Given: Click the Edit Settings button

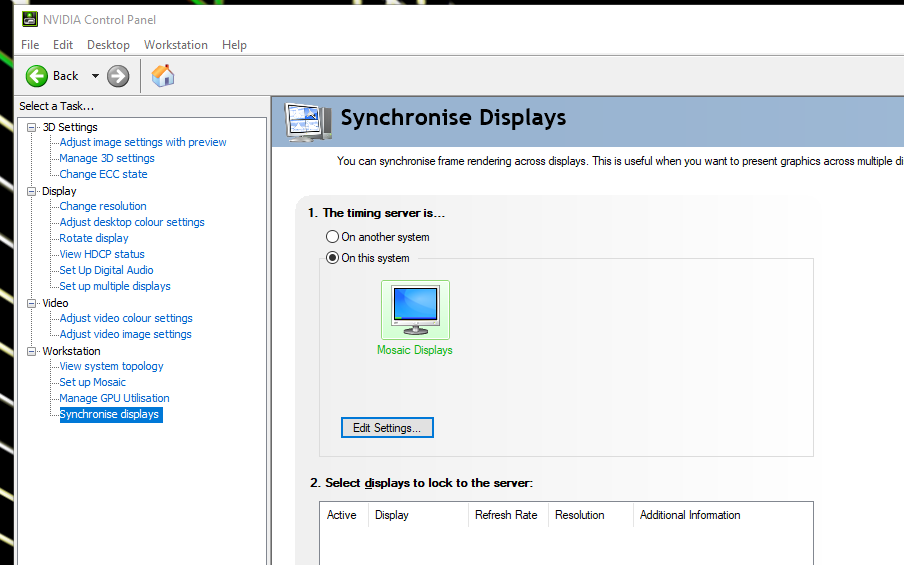Looking at the screenshot, I should point(387,428).
